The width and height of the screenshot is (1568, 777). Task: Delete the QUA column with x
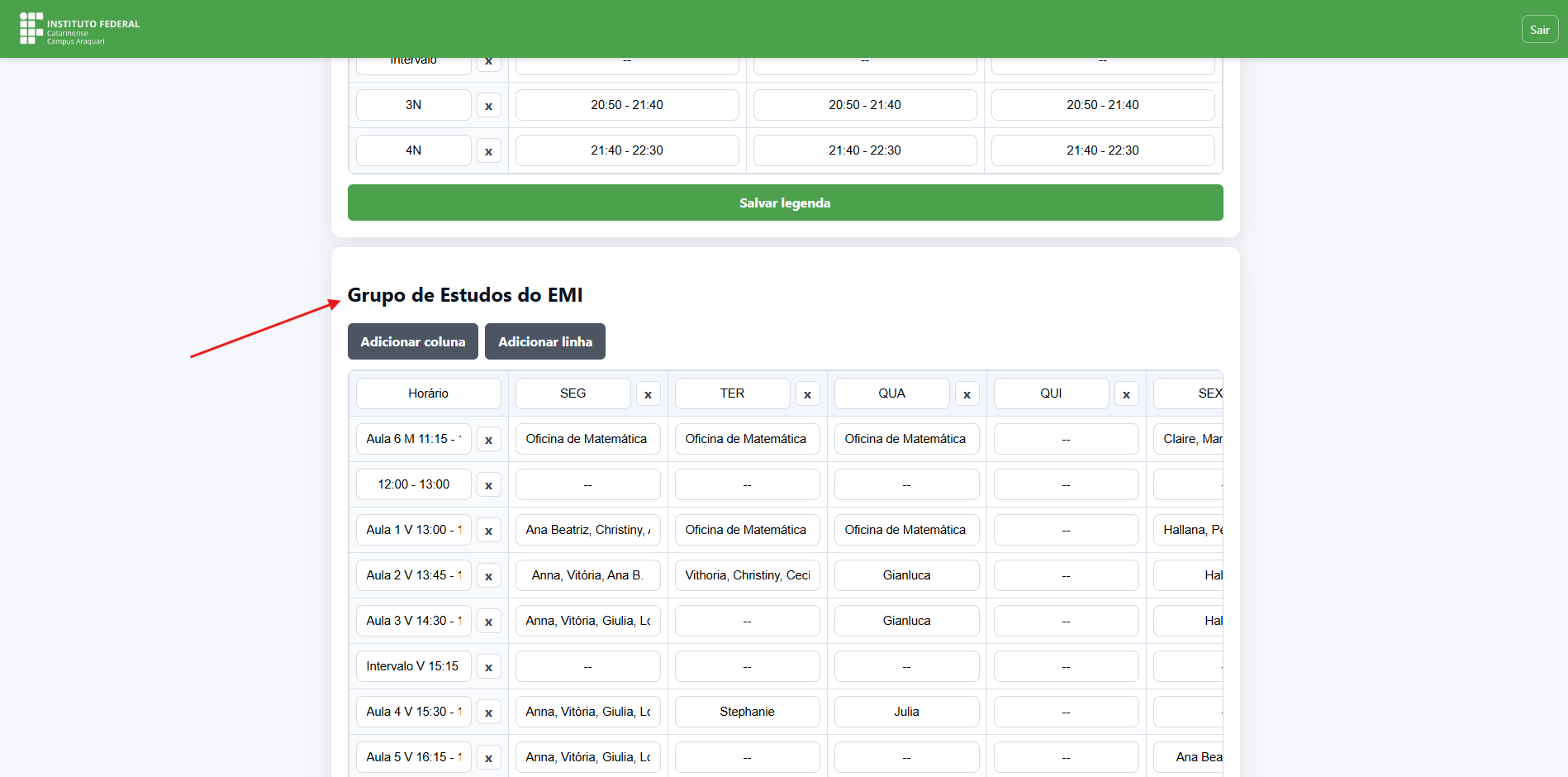(967, 394)
